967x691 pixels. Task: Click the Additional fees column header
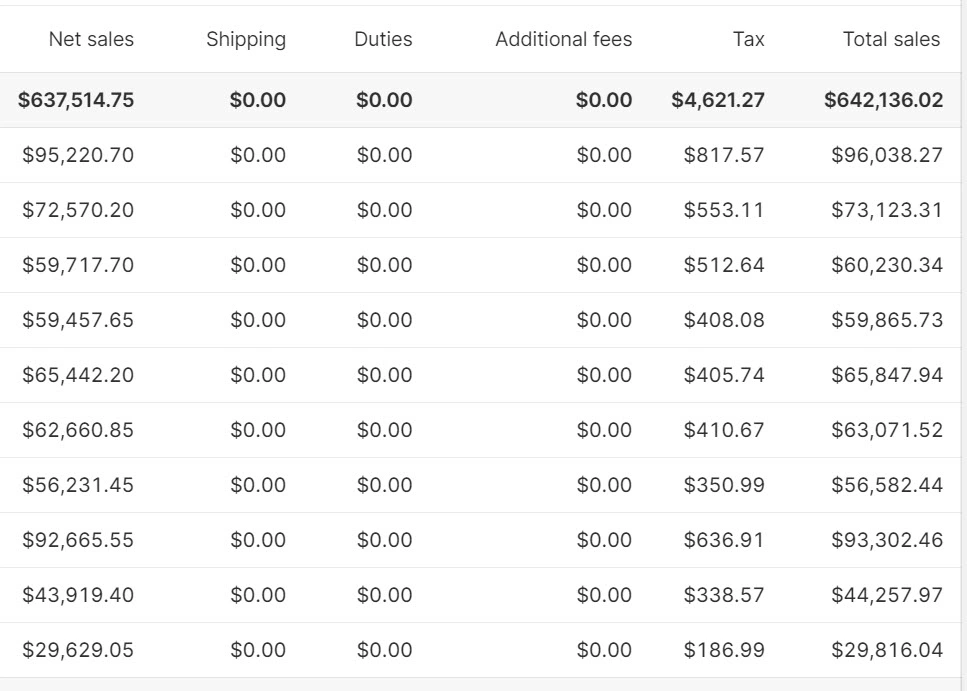[564, 40]
